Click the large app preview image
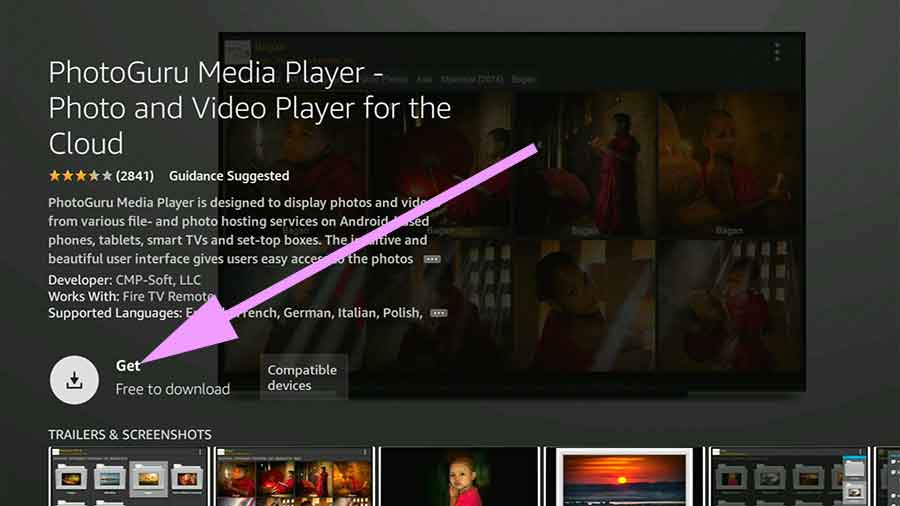The width and height of the screenshot is (900, 506). [512, 212]
